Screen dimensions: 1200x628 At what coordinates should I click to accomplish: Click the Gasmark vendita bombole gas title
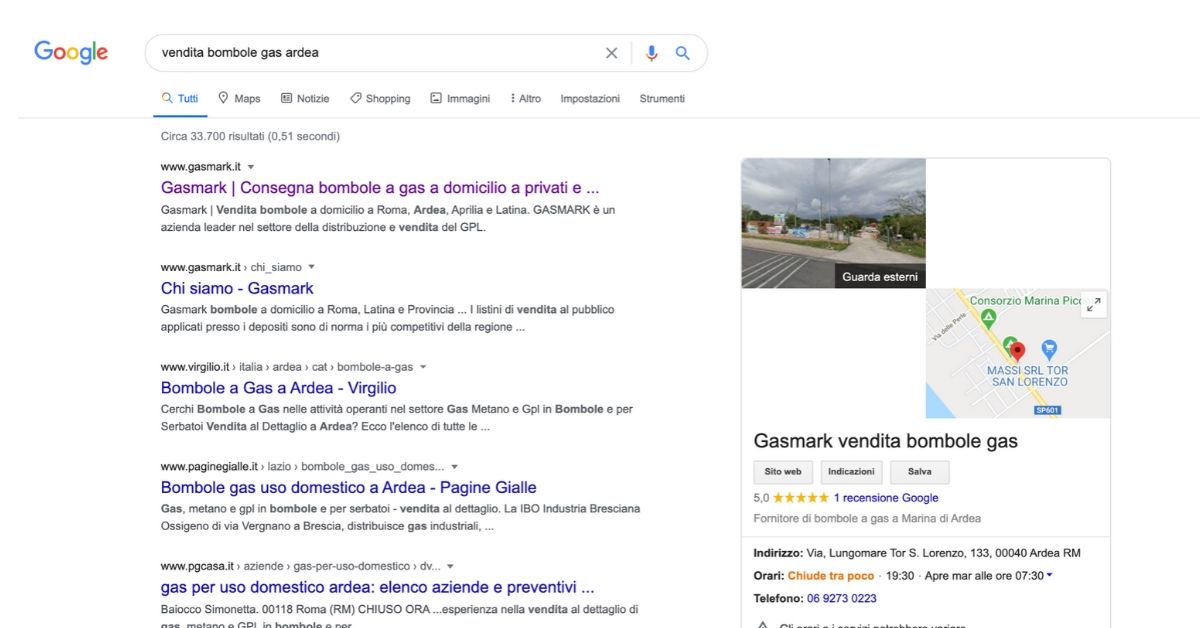click(x=885, y=441)
